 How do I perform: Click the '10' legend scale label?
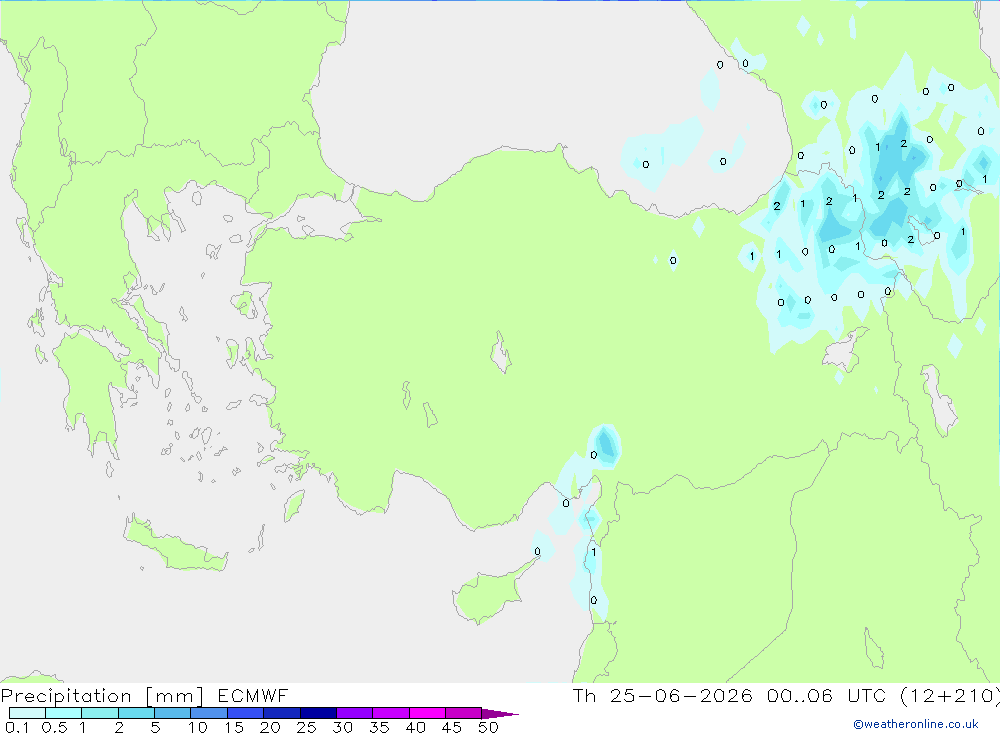(197, 727)
